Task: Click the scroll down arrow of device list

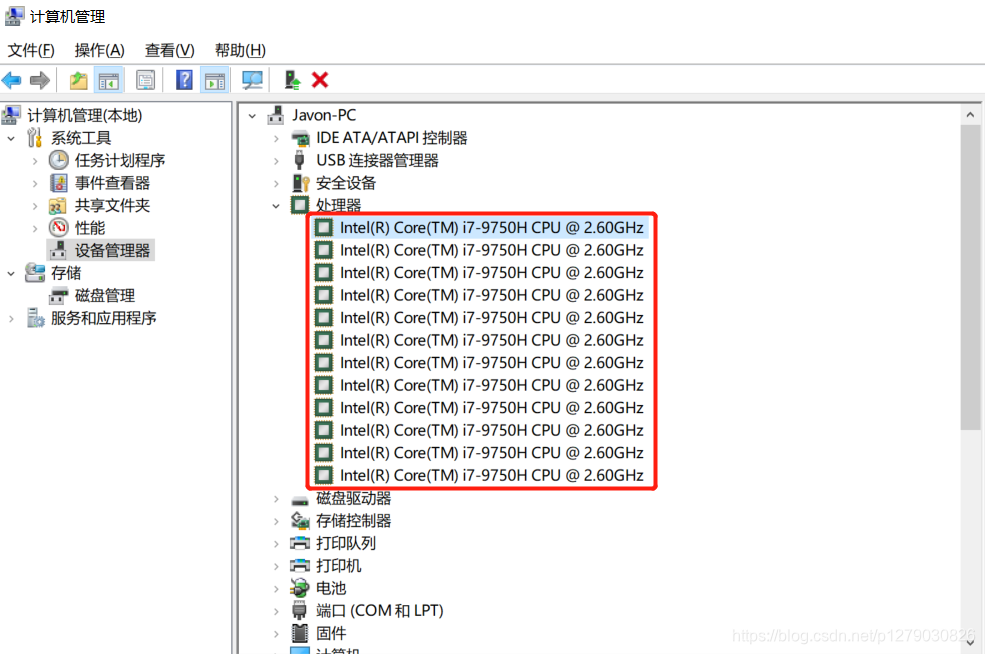Action: [971, 642]
